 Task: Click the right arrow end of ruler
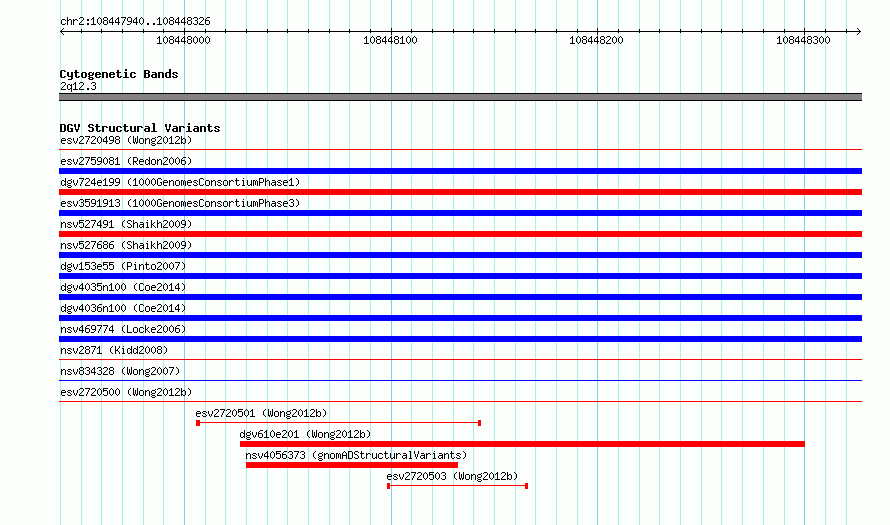click(x=858, y=31)
